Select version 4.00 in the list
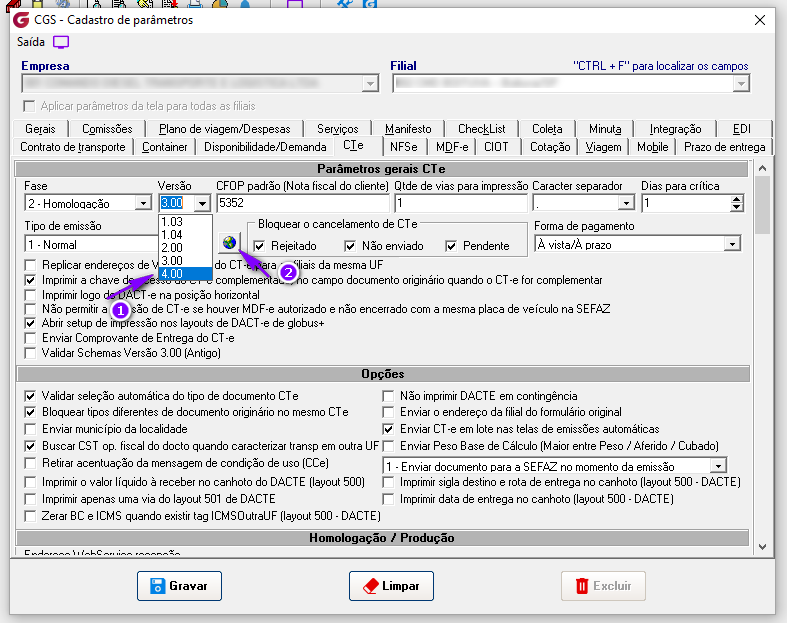The image size is (787, 623). point(185,274)
